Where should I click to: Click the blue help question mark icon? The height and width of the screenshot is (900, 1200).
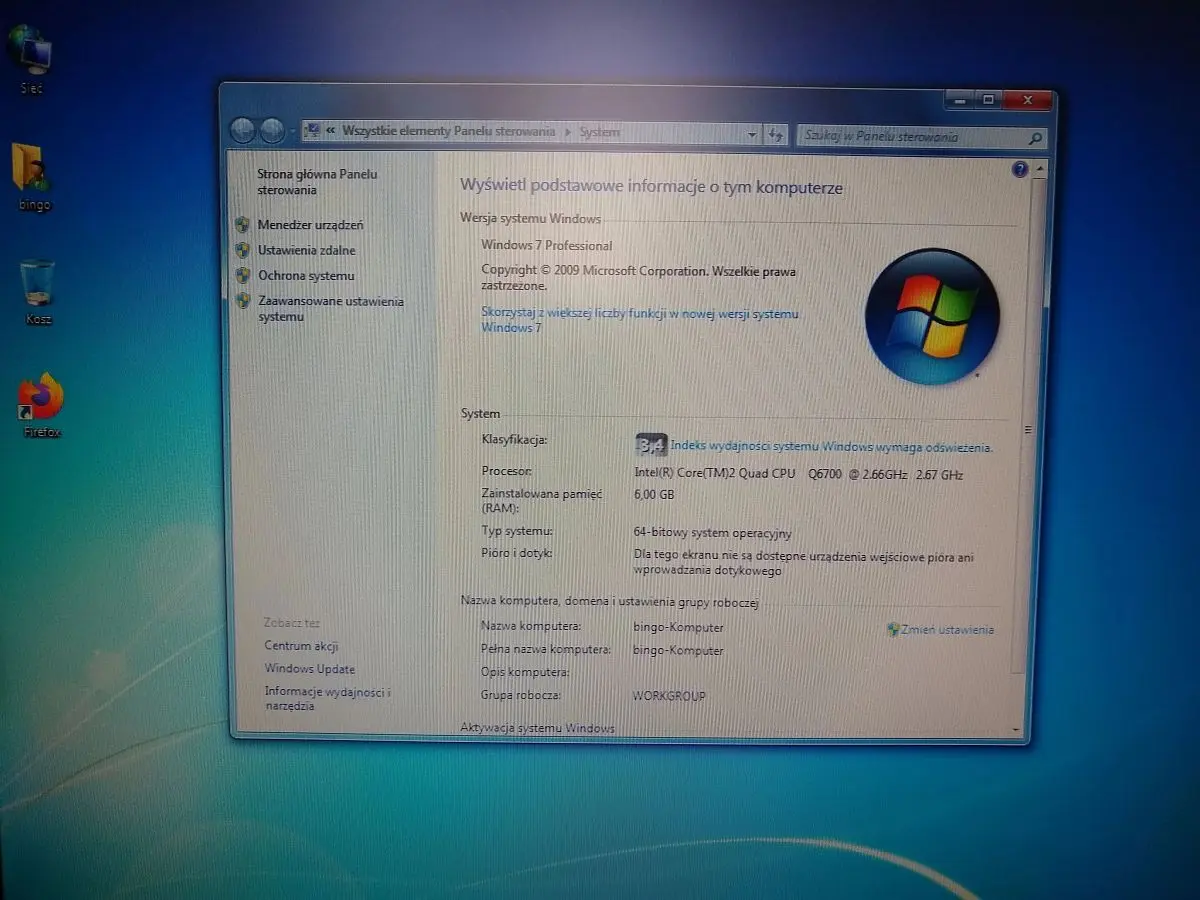pyautogui.click(x=1019, y=170)
